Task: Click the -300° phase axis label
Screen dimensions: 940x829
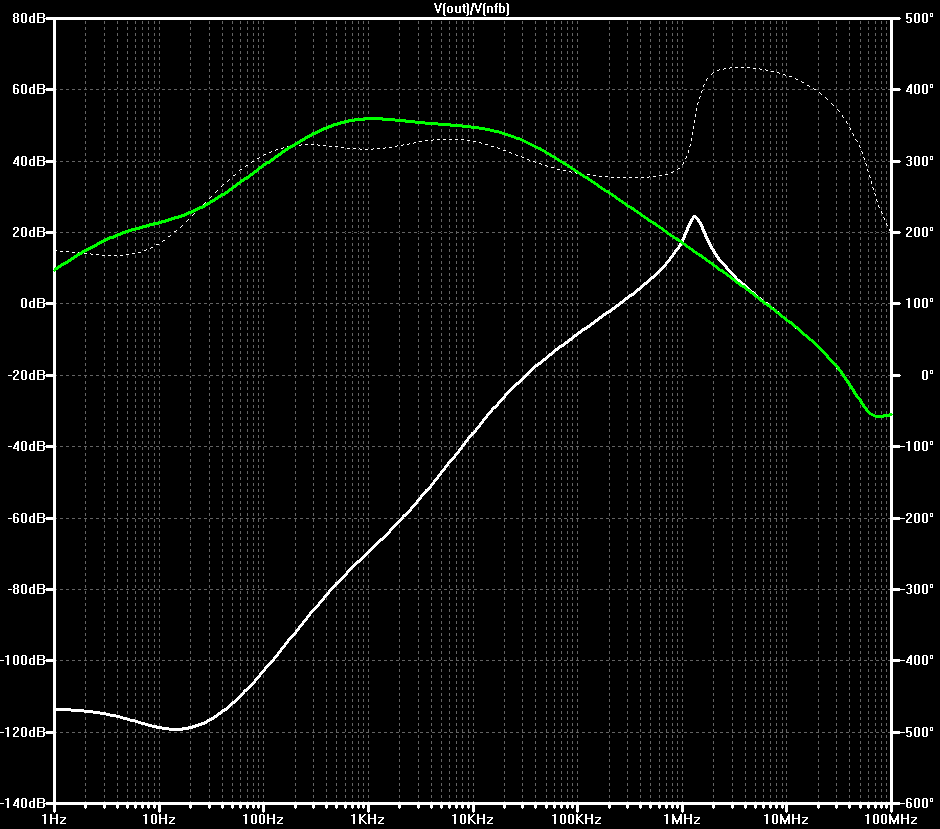Action: (919, 589)
